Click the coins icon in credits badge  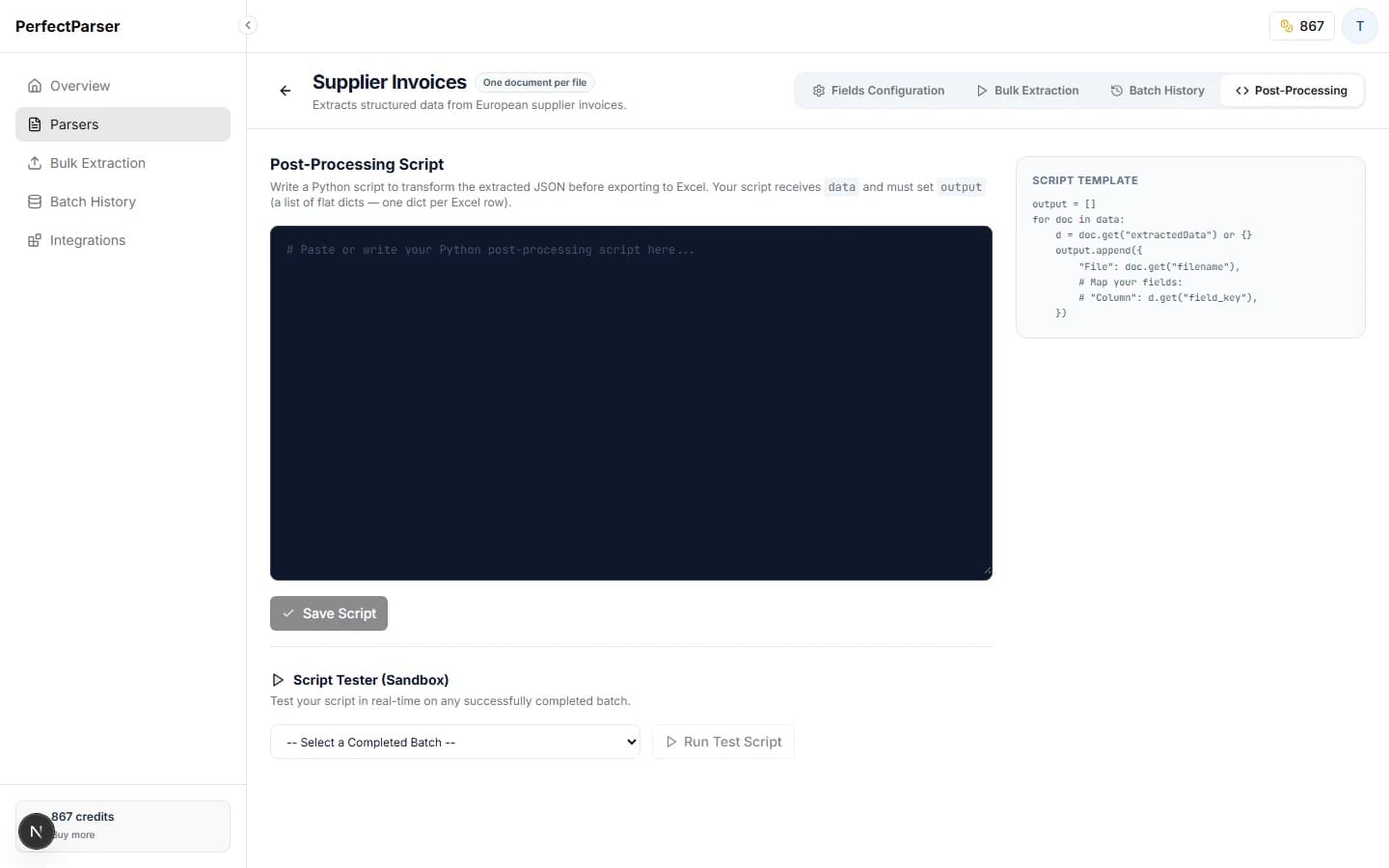1287,26
